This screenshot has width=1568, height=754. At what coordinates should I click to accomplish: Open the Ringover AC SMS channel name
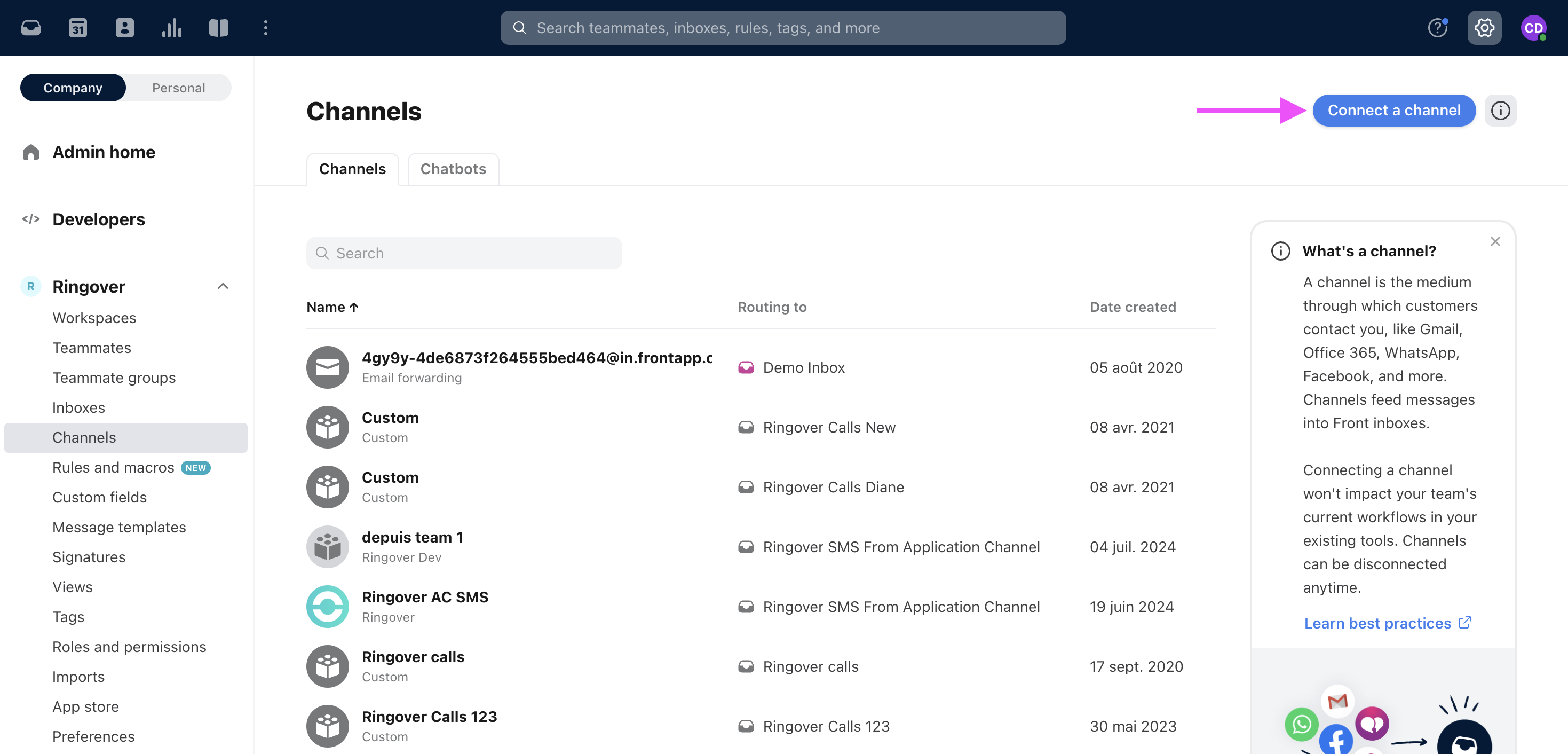pyautogui.click(x=425, y=597)
